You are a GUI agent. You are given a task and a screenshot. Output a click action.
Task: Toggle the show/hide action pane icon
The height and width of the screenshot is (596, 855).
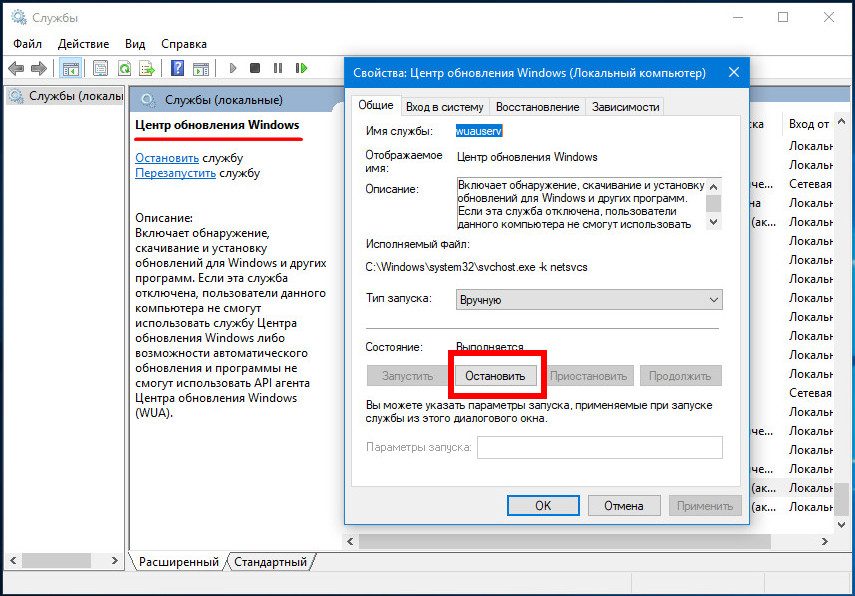201,69
